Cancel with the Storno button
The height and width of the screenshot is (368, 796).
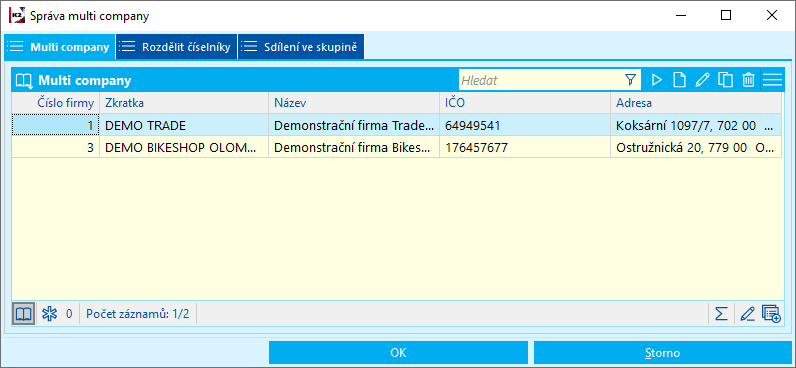coord(662,353)
